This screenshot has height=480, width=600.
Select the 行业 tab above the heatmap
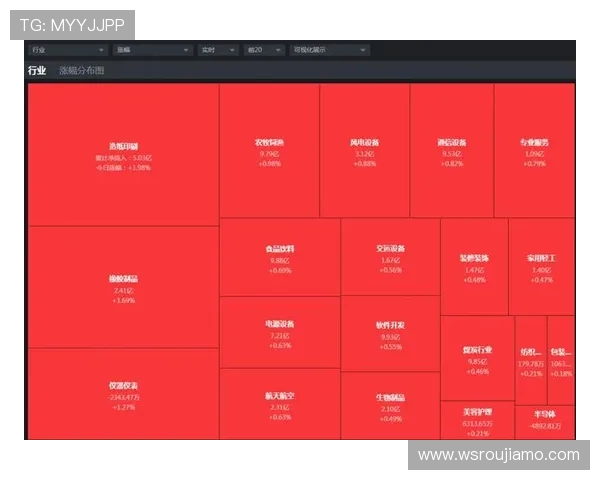tap(37, 71)
